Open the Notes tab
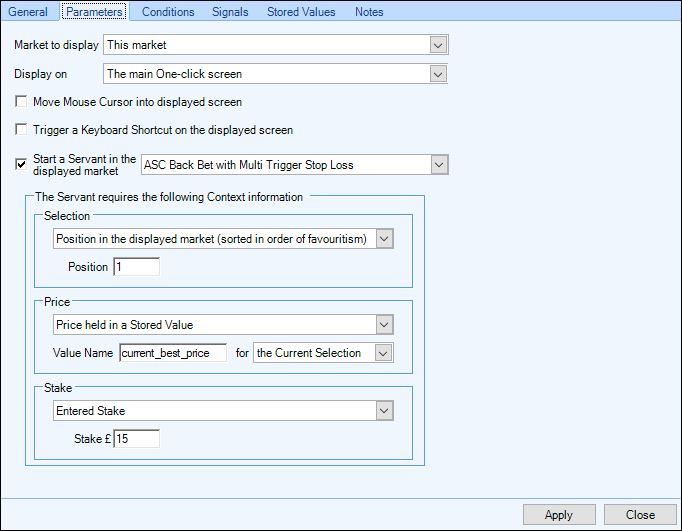The width and height of the screenshot is (682, 531). coord(369,12)
